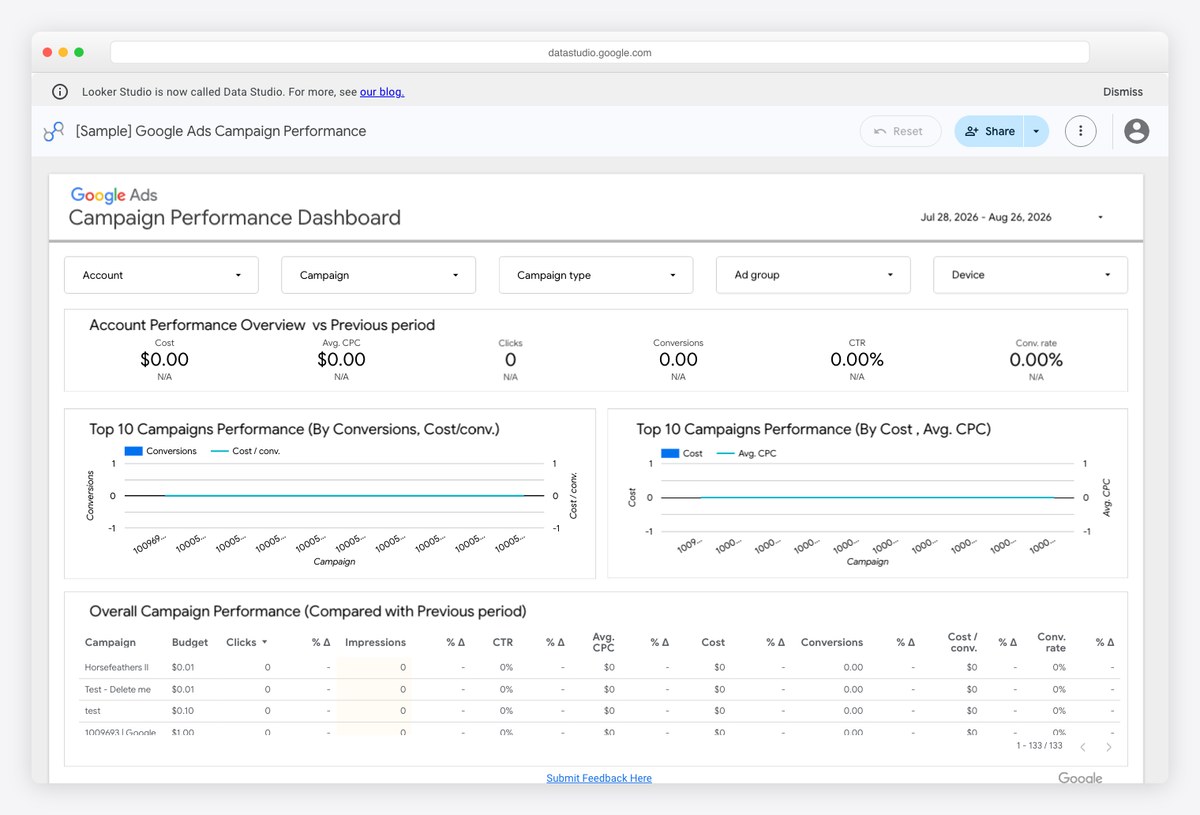This screenshot has width=1200, height=815.
Task: Click the CTR scorecard value
Action: (x=857, y=360)
